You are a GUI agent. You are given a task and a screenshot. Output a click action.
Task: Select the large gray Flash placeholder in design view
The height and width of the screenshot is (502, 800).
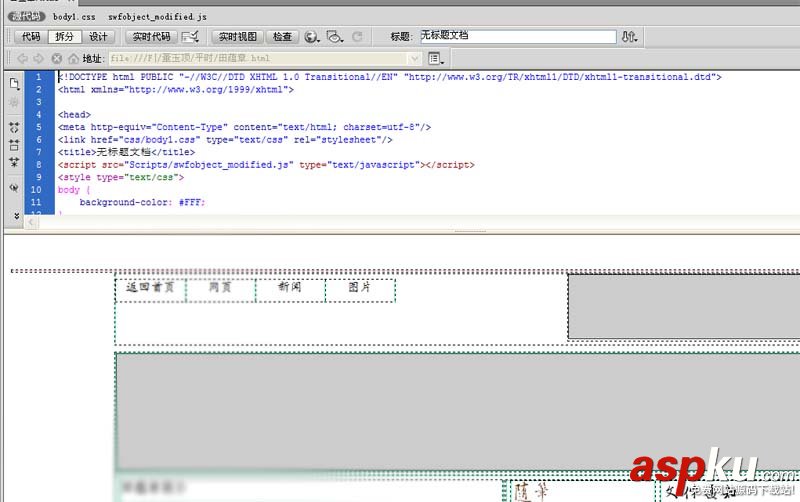click(458, 411)
